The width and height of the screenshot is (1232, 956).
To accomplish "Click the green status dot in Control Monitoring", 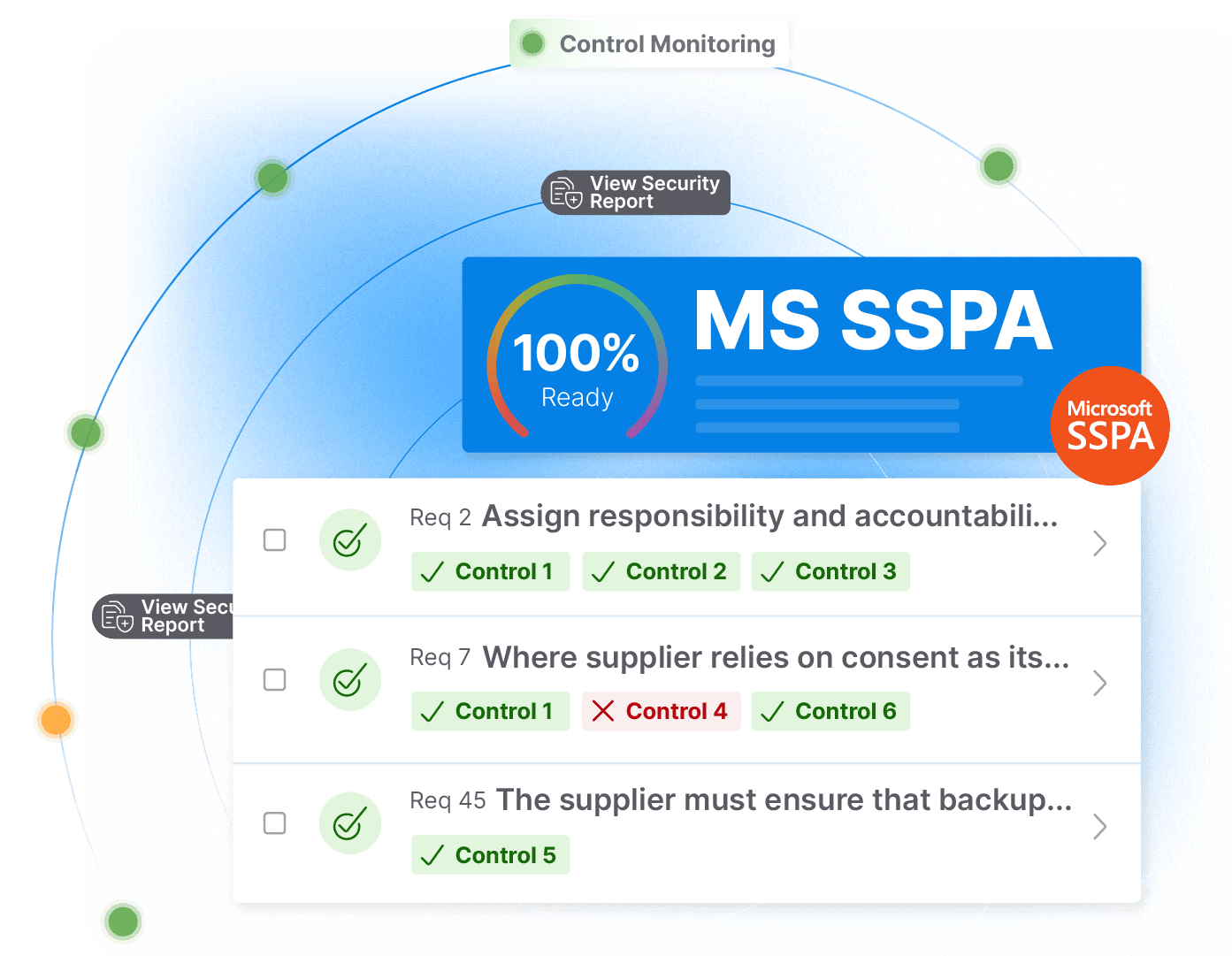I will 532,43.
